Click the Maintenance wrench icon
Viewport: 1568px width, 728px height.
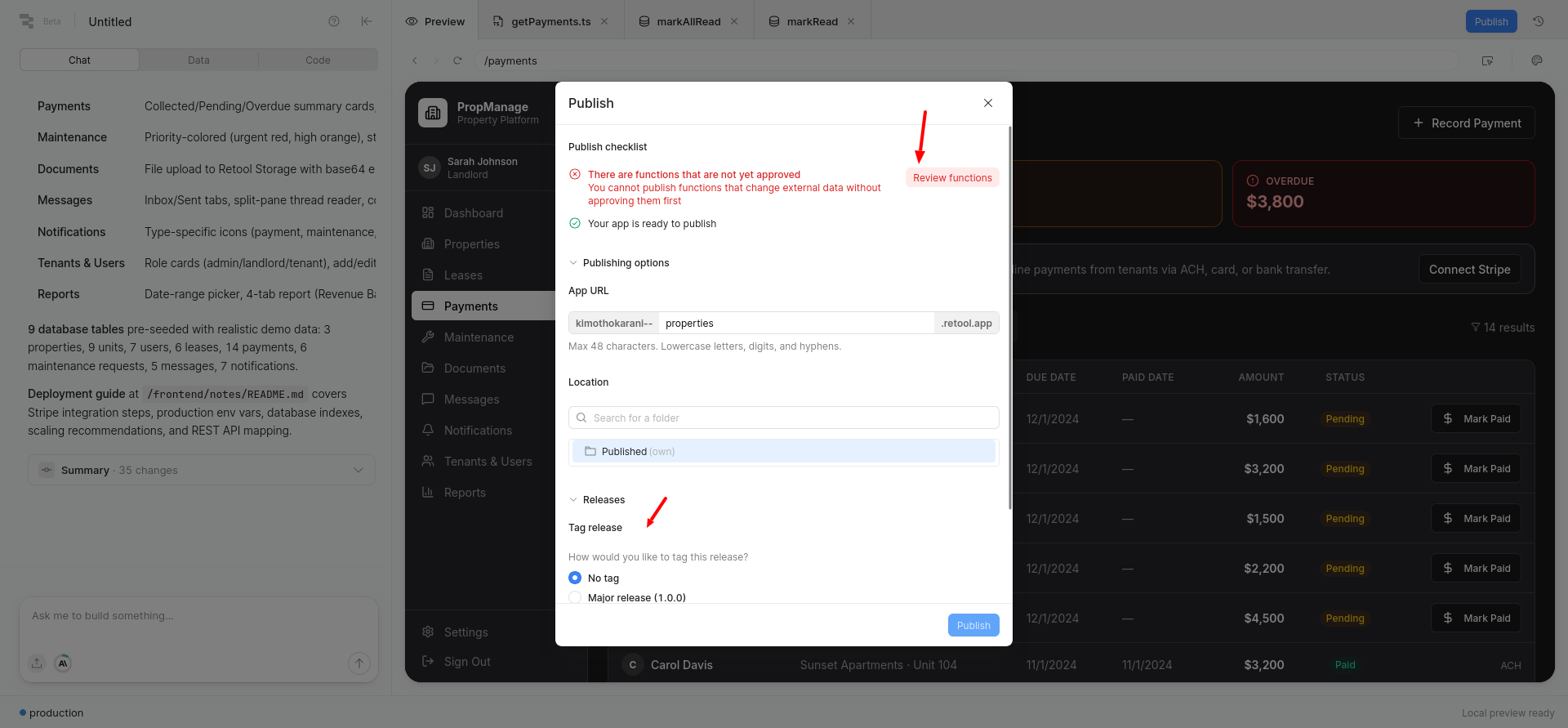(428, 337)
